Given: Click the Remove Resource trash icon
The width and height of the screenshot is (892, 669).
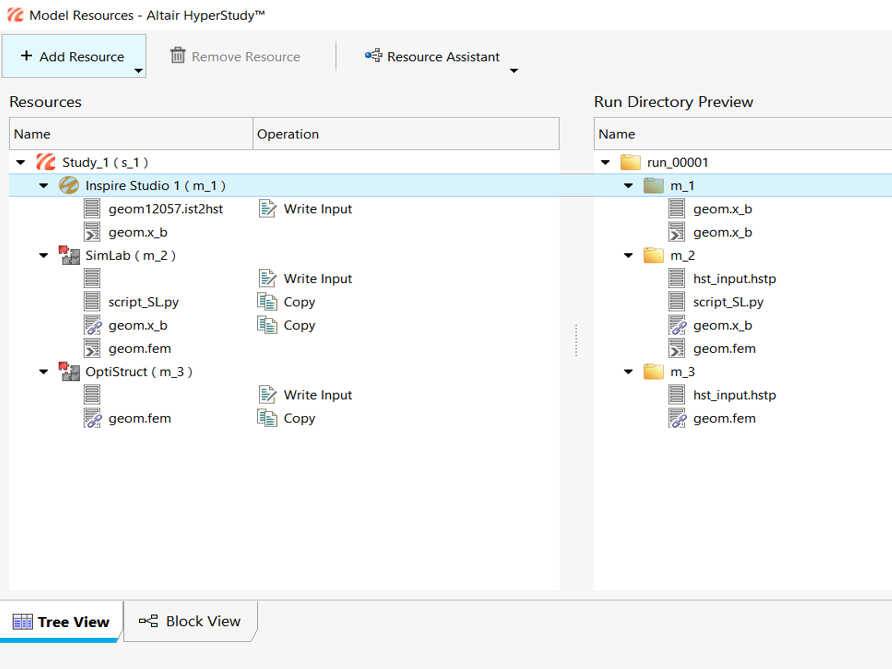Looking at the screenshot, I should click(178, 56).
